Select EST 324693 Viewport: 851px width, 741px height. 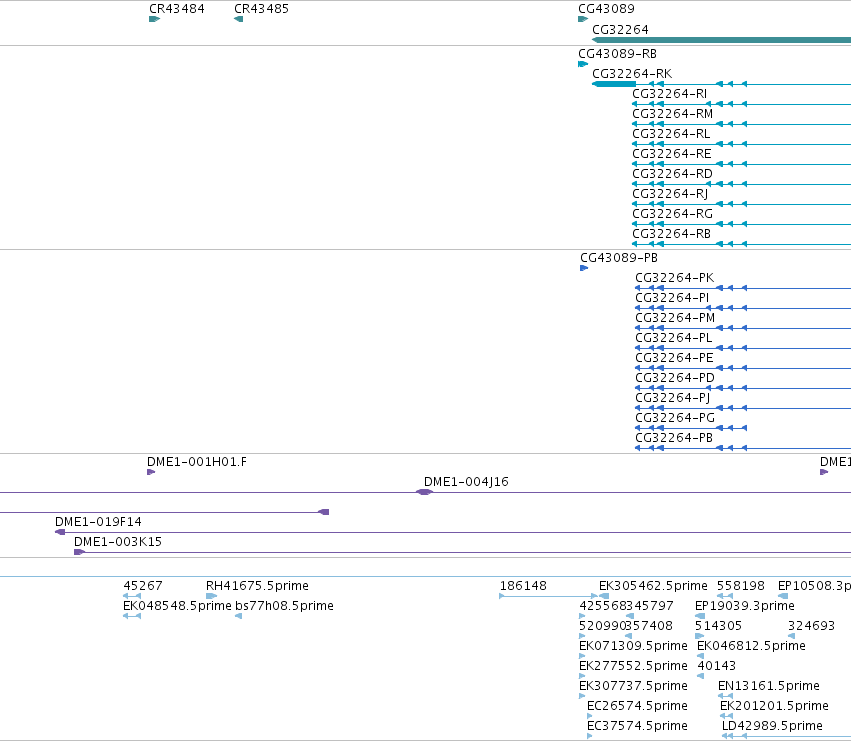point(811,626)
